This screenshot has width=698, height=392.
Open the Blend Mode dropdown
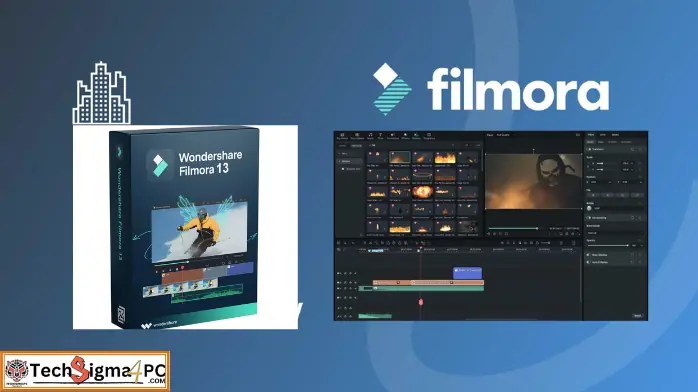tap(615, 233)
